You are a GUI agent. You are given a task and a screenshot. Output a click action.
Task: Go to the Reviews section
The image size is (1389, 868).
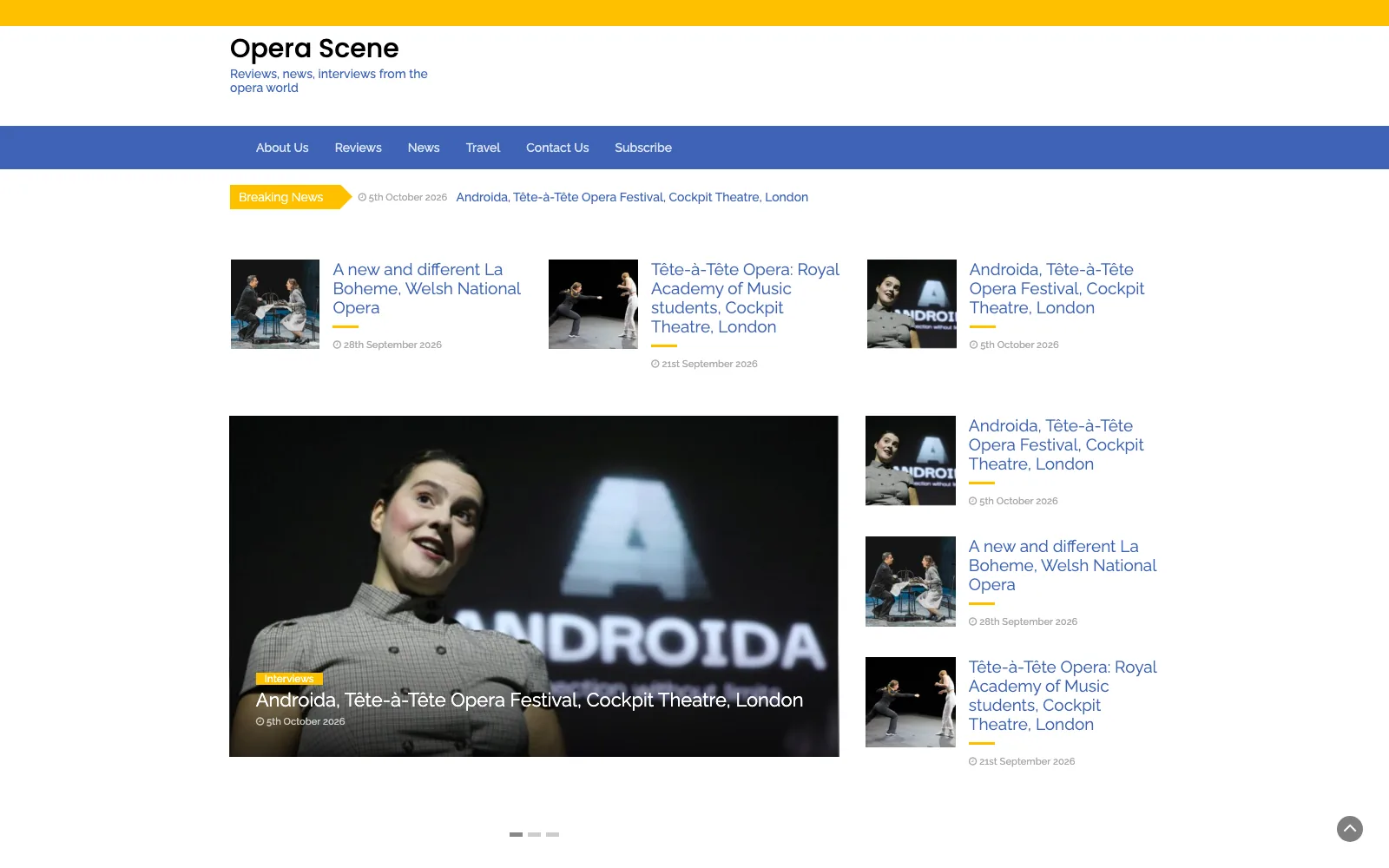pos(358,148)
